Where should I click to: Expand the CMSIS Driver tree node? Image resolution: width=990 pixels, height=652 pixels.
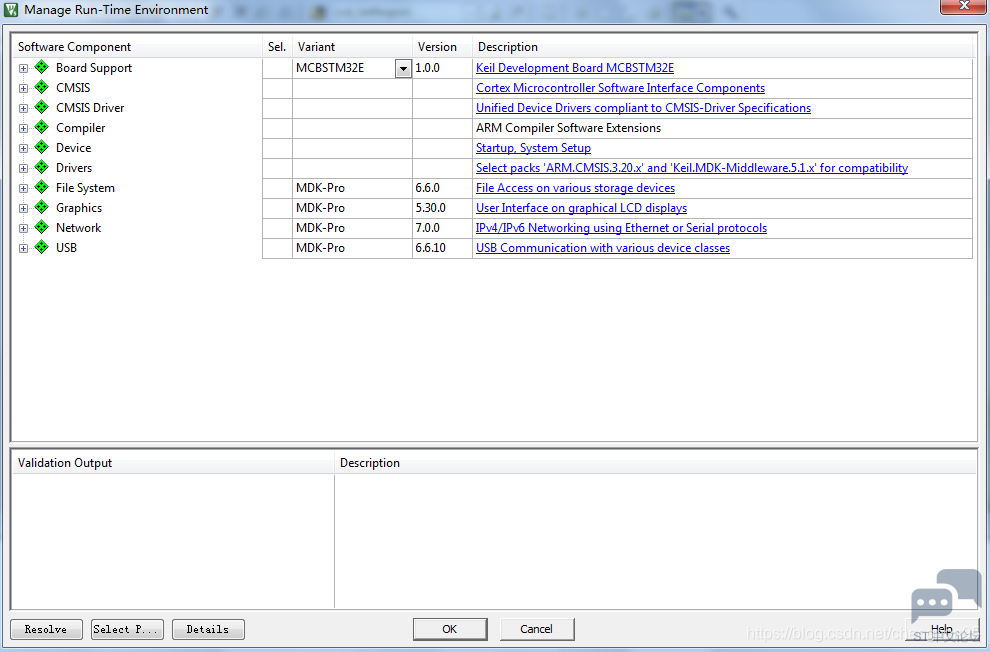click(x=23, y=108)
